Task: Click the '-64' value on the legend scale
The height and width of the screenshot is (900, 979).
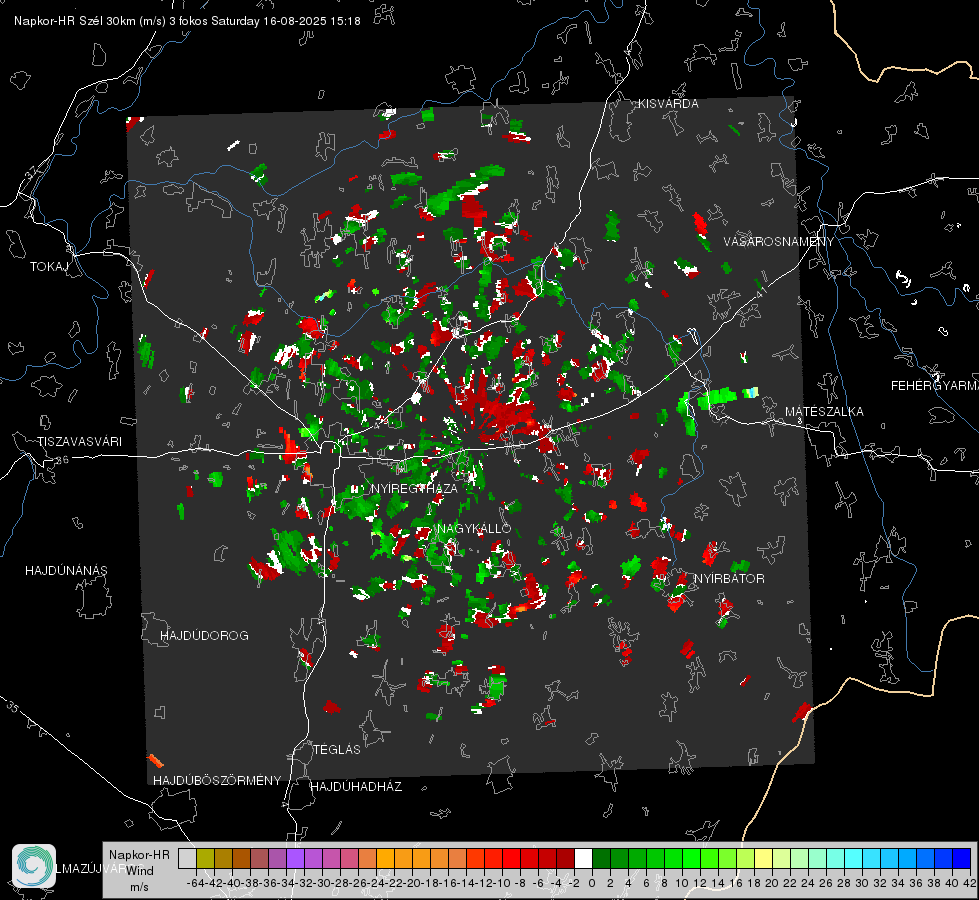Action: [x=195, y=883]
